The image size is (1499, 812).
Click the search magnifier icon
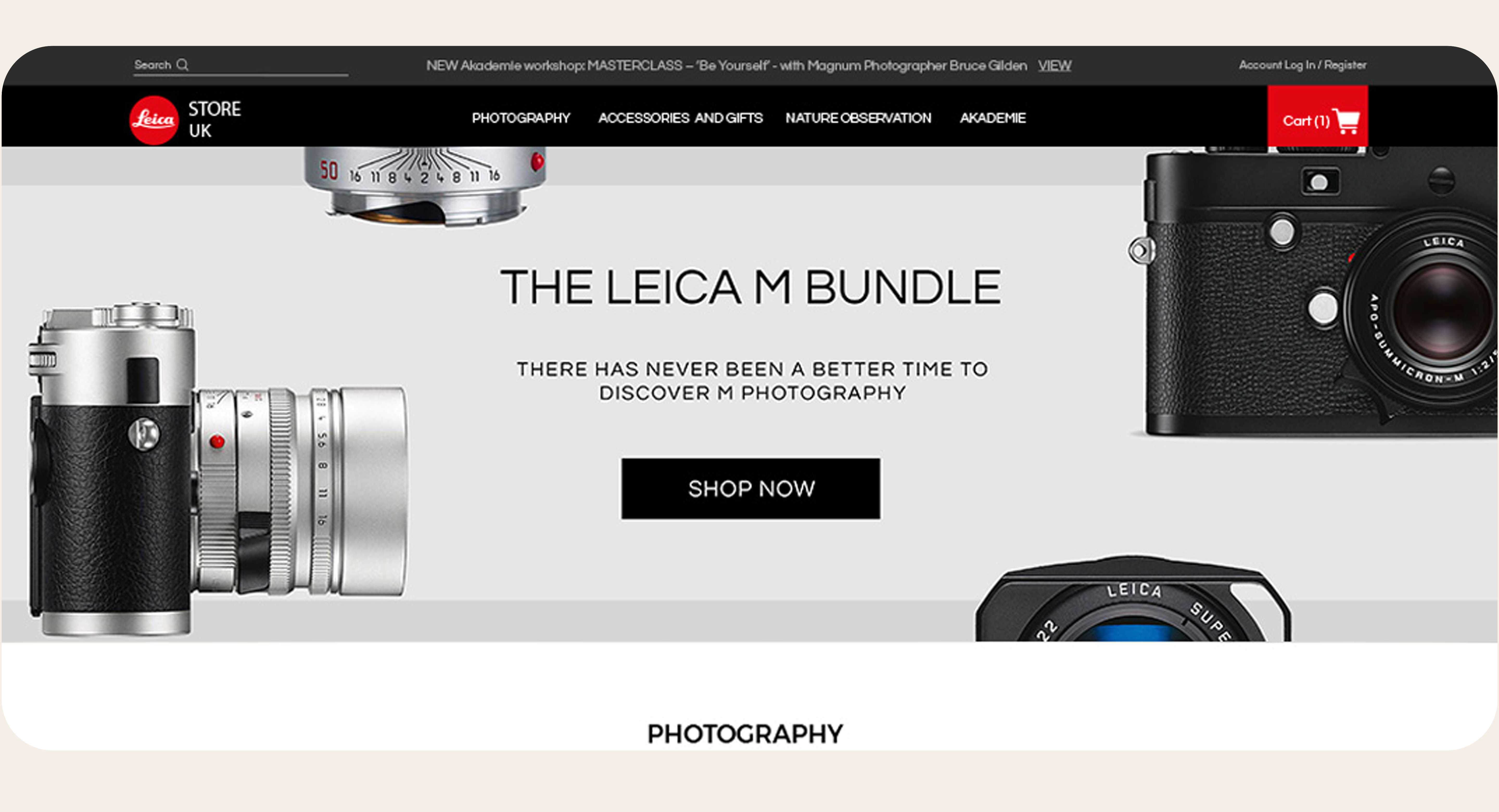(182, 65)
